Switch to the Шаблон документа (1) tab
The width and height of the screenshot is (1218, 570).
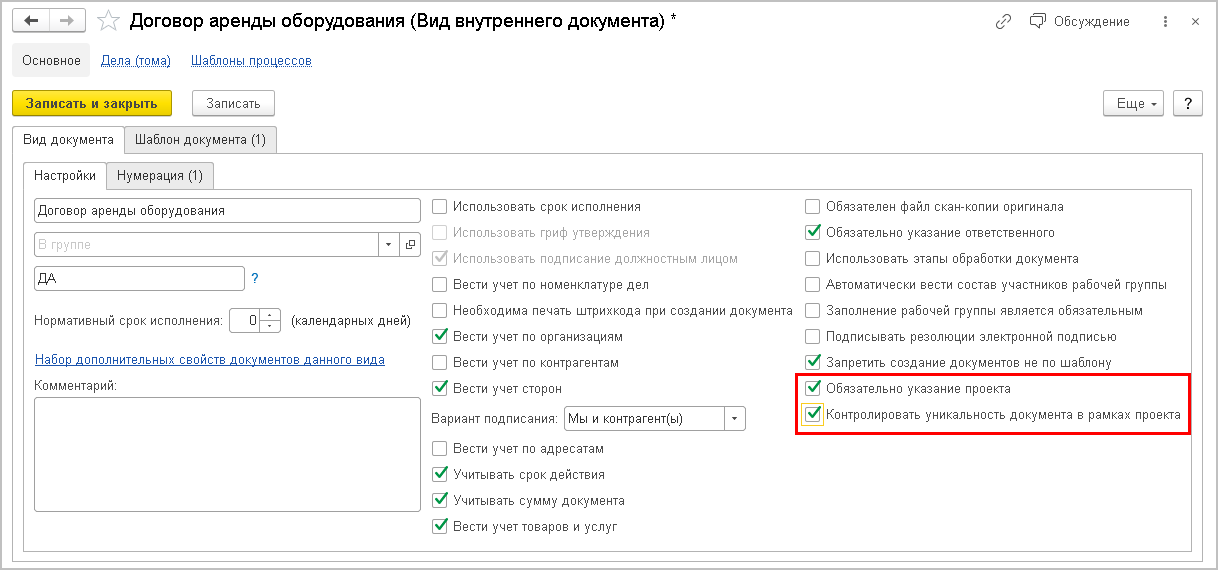tap(200, 140)
